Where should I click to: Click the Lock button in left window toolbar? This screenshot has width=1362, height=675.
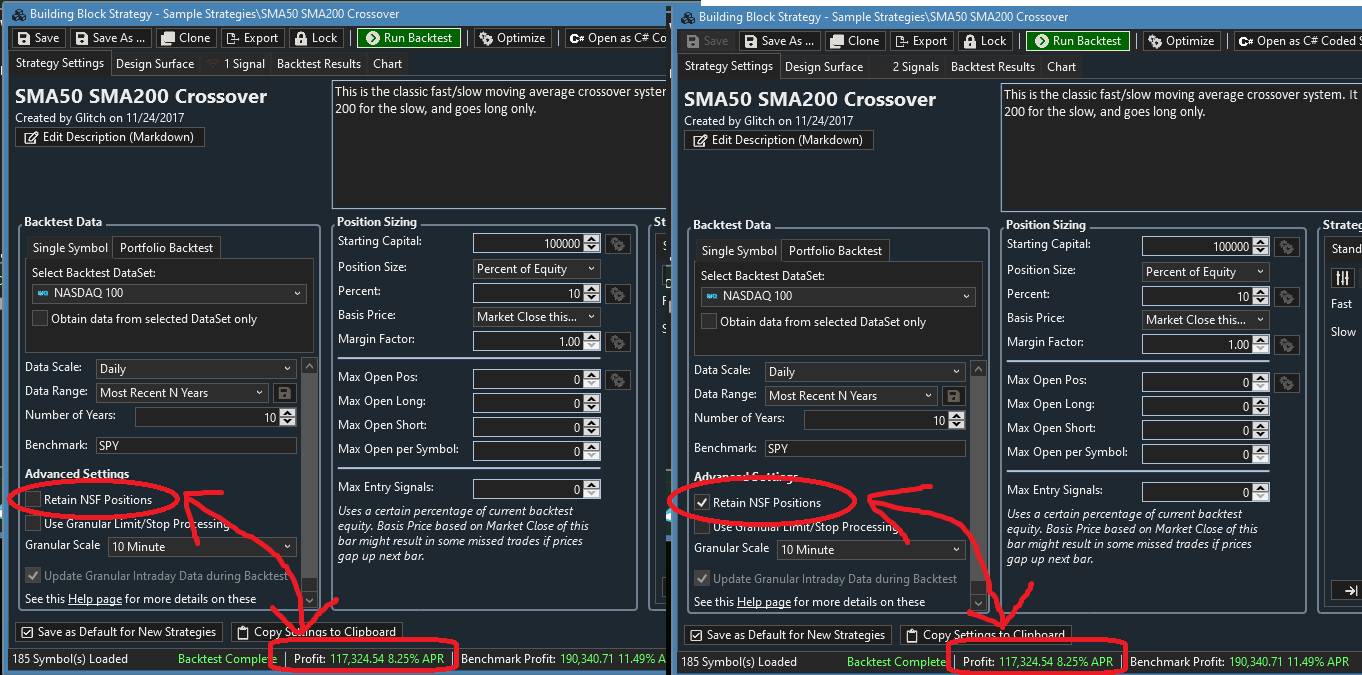click(315, 38)
